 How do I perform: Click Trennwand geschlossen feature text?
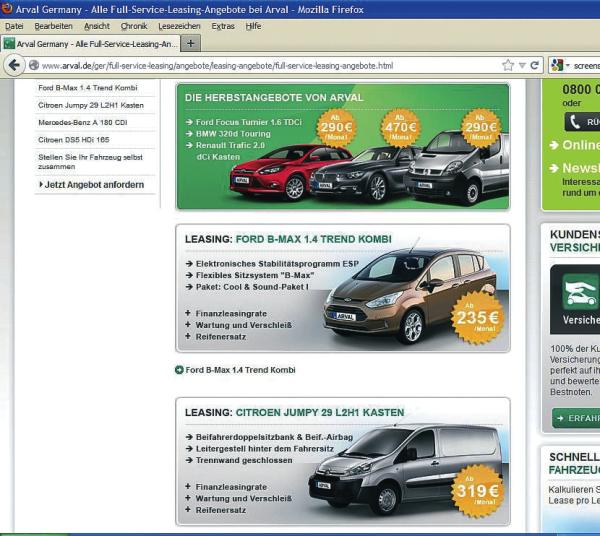(244, 460)
